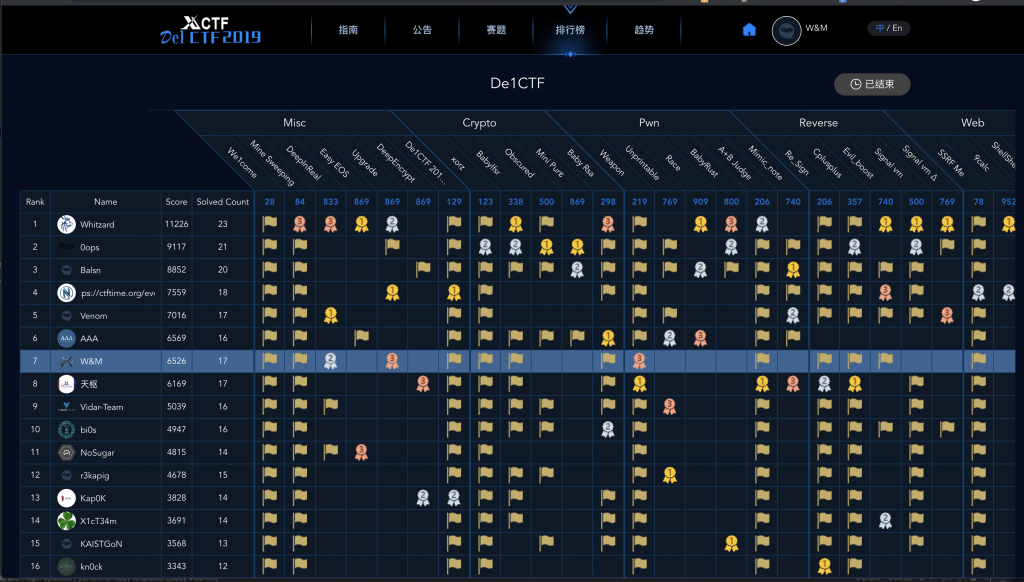Click the chevron above 排行榜
This screenshot has height=582, width=1024.
(570, 9)
